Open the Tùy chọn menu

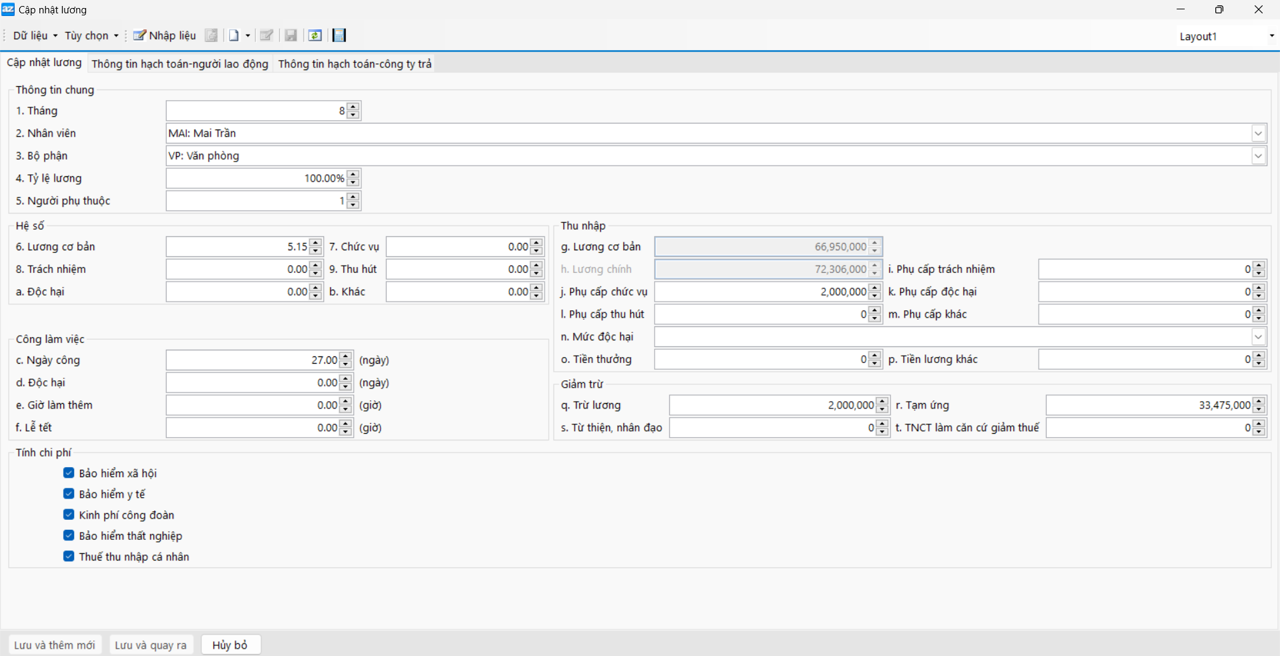[x=91, y=36]
